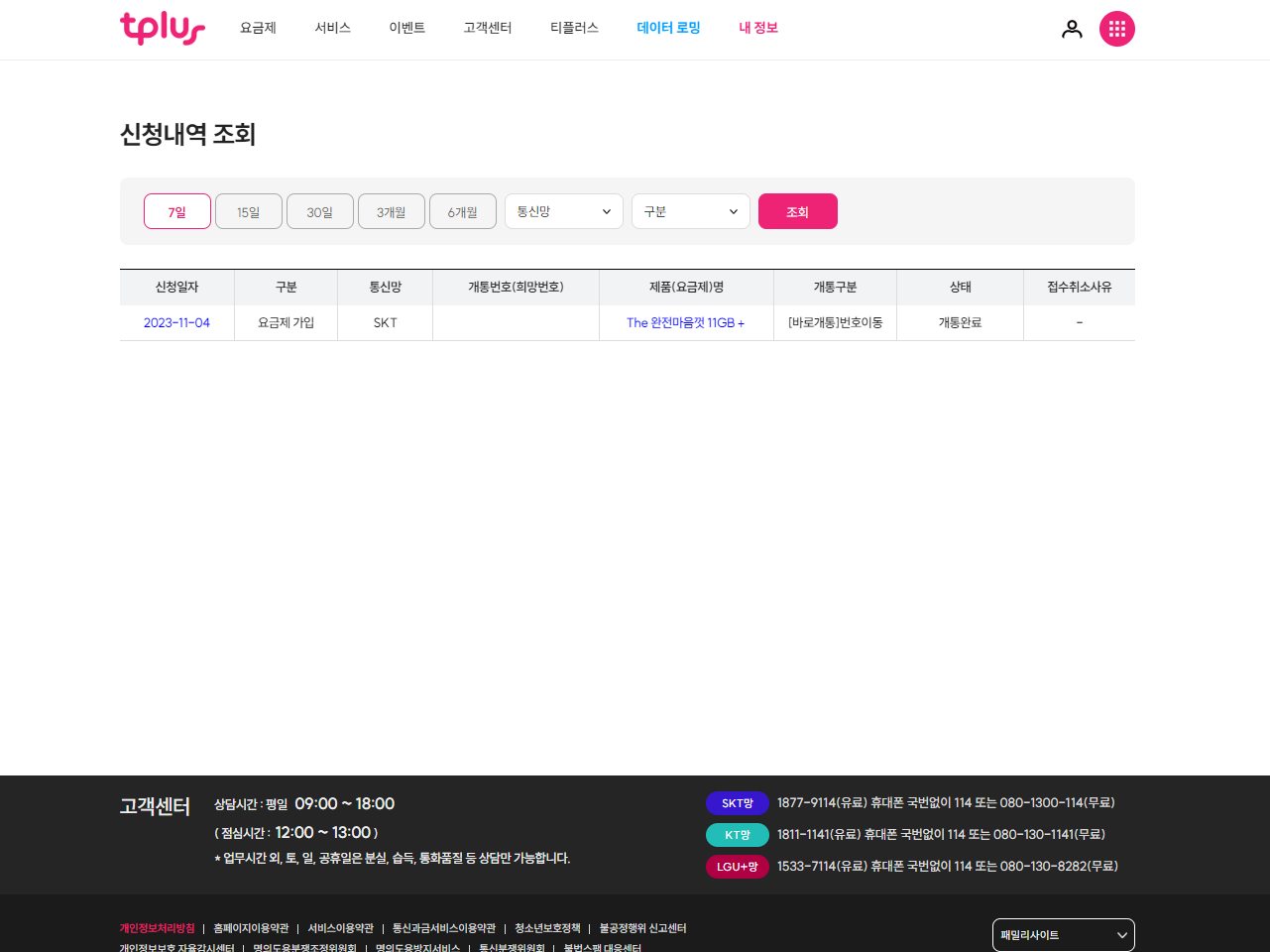Click the tplus logo
The width and height of the screenshot is (1270, 952).
coord(162,29)
